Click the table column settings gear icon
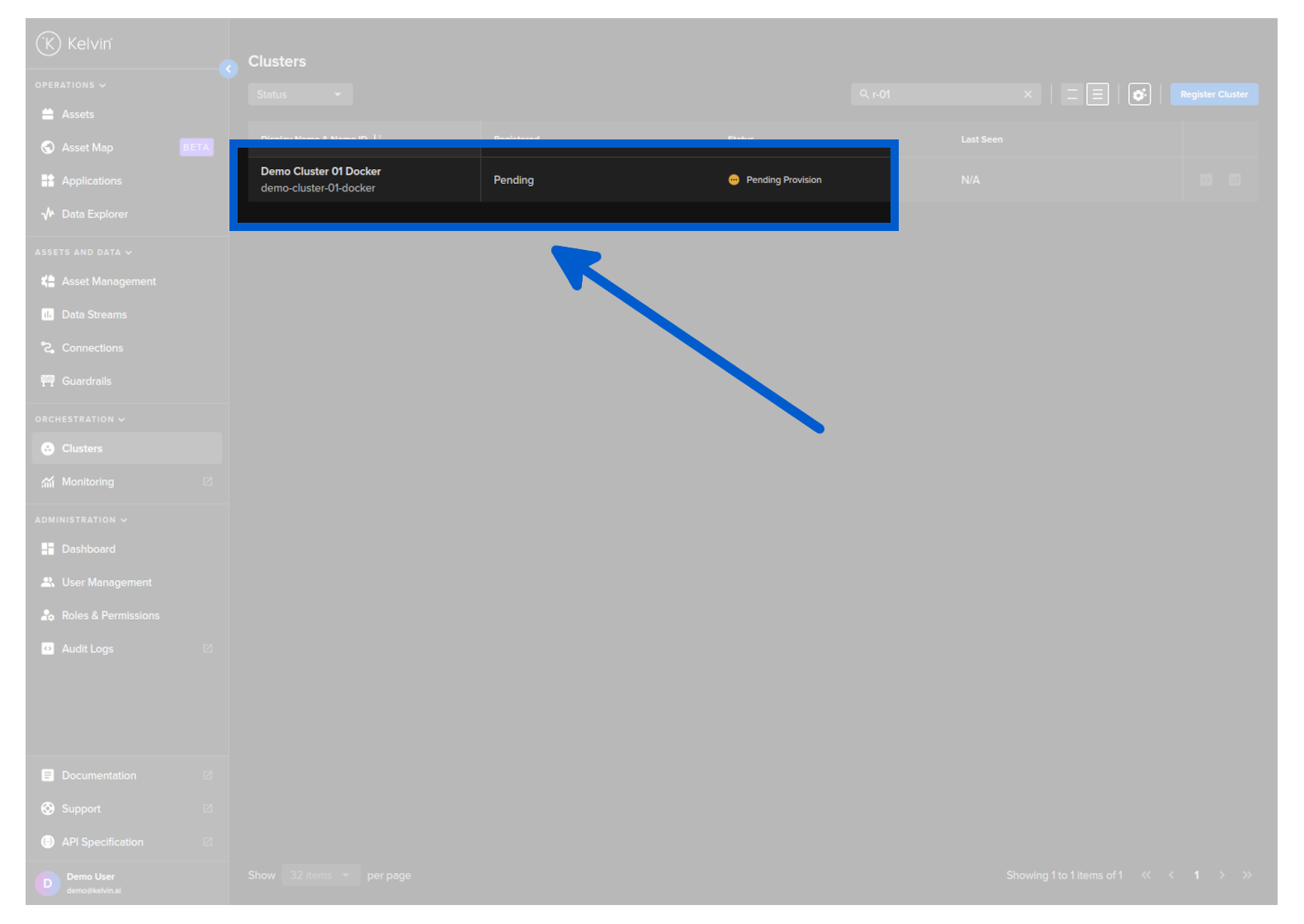Viewport: 1304px width, 924px height. (1139, 95)
